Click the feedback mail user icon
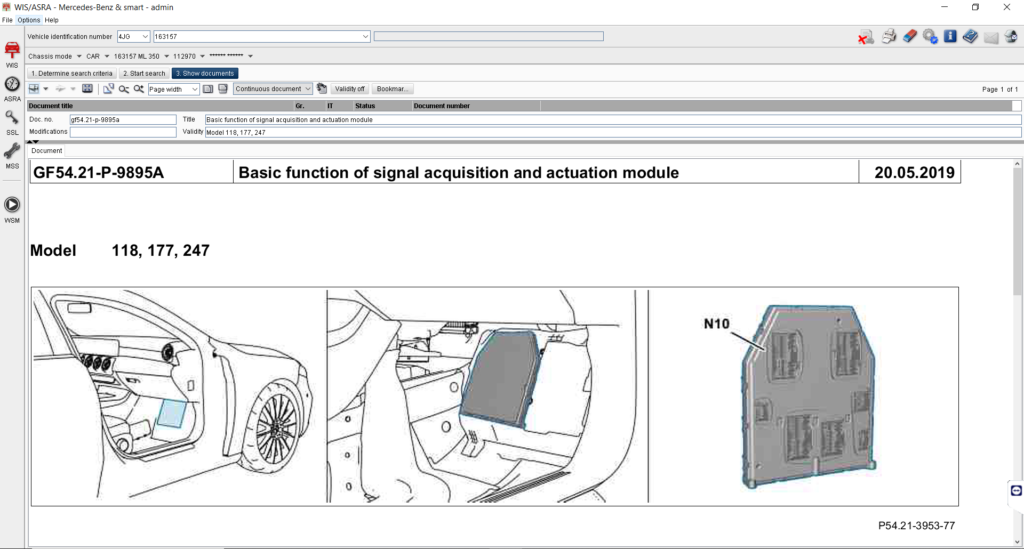Viewport: 1024px width, 549px height. [x=1011, y=37]
